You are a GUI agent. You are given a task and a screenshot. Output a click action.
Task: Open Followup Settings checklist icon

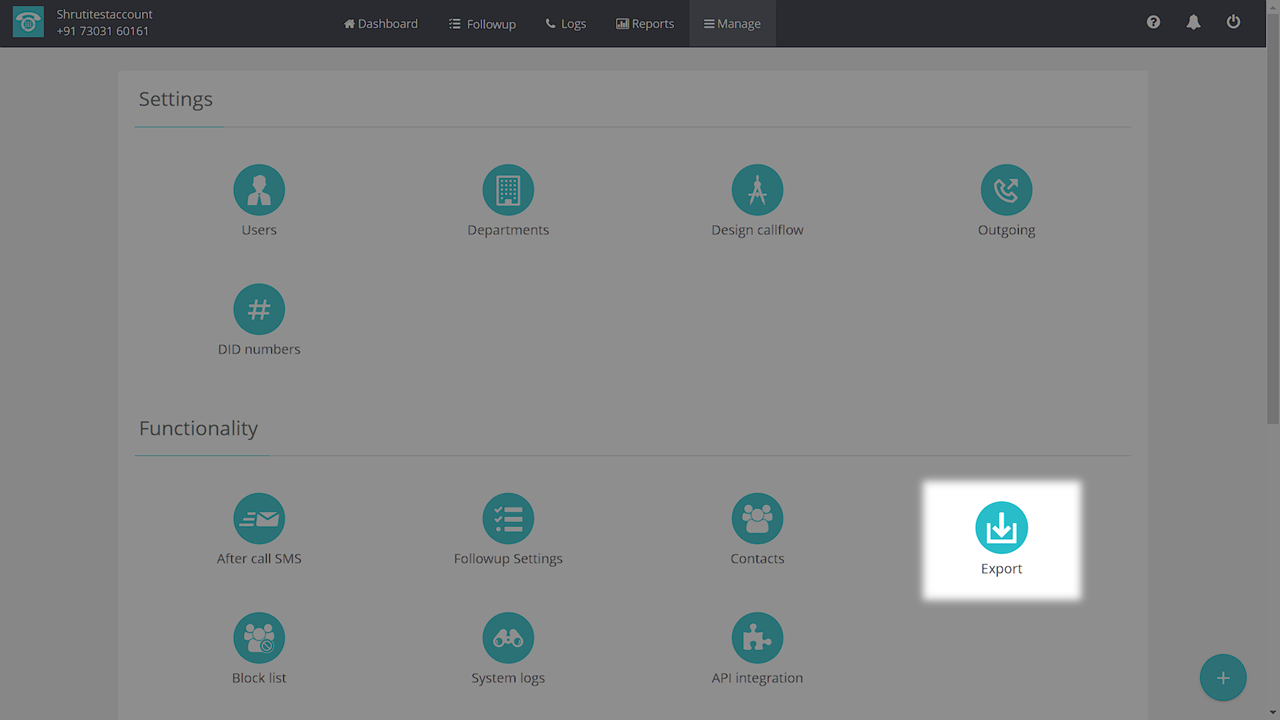click(x=508, y=519)
